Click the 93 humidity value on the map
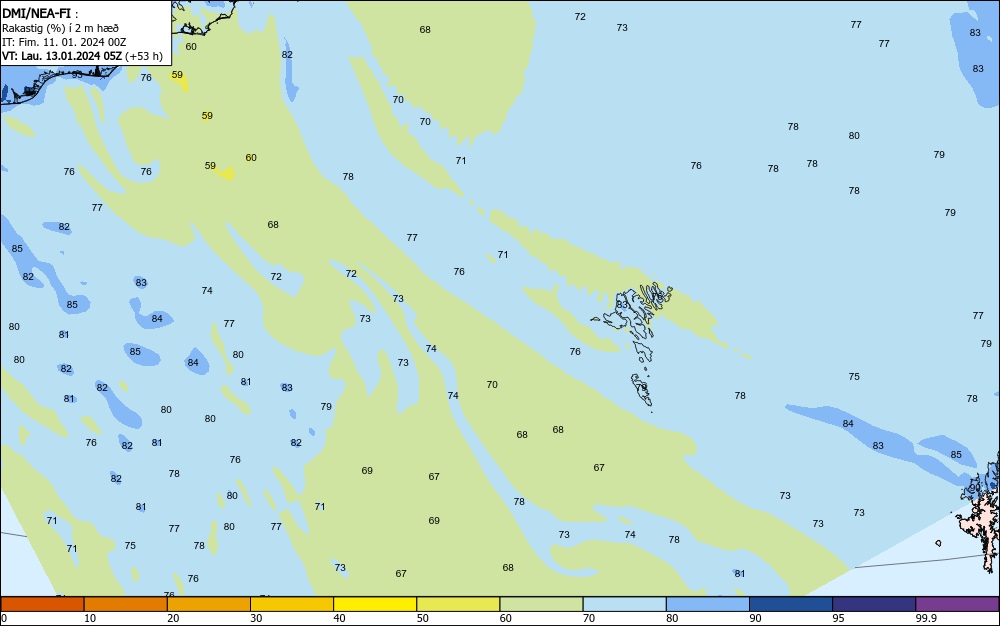Screen dimensions: 1000x626 click(x=77, y=75)
